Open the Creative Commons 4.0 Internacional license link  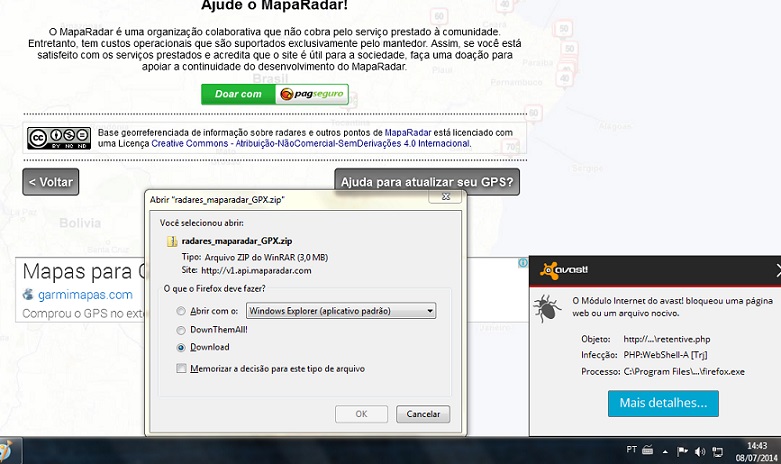pyautogui.click(x=310, y=143)
